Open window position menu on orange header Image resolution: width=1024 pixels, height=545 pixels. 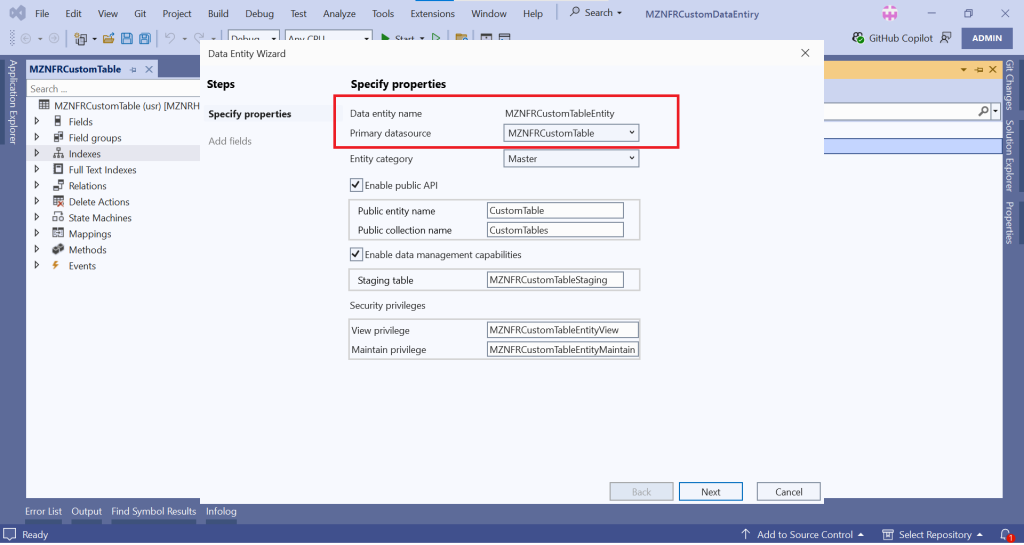click(x=964, y=69)
